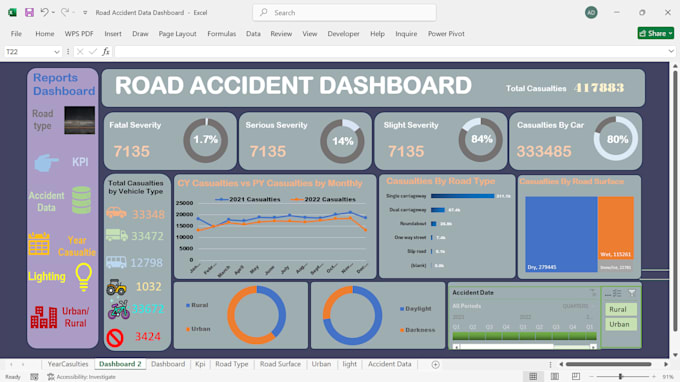Save the workbook with the floppy icon

(29, 13)
